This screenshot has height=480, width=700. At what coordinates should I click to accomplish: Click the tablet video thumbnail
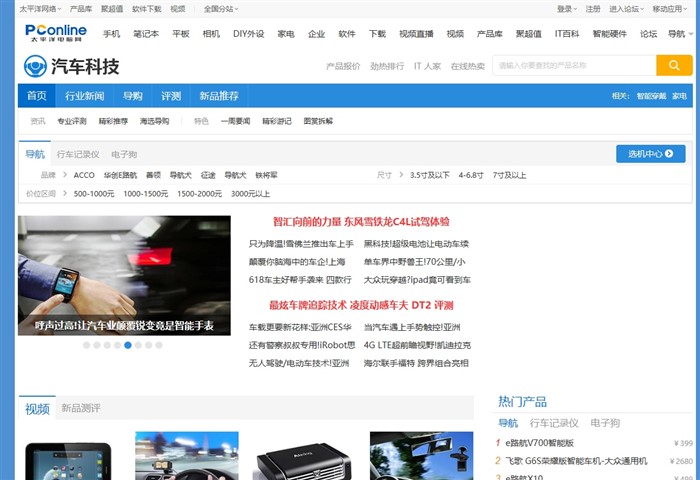68,461
